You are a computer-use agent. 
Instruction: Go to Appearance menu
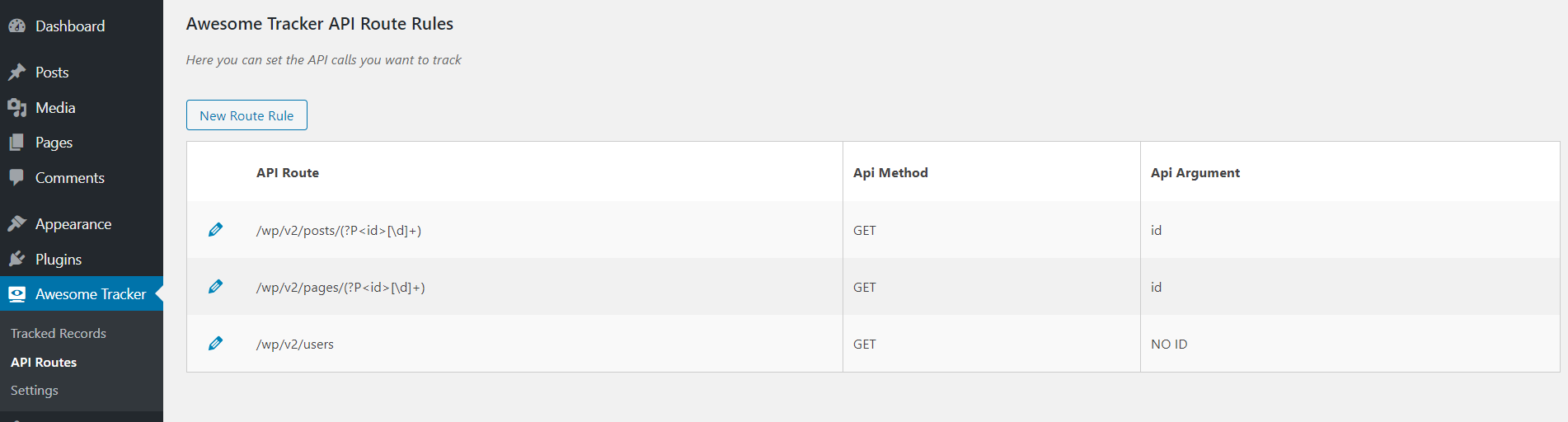pos(73,224)
